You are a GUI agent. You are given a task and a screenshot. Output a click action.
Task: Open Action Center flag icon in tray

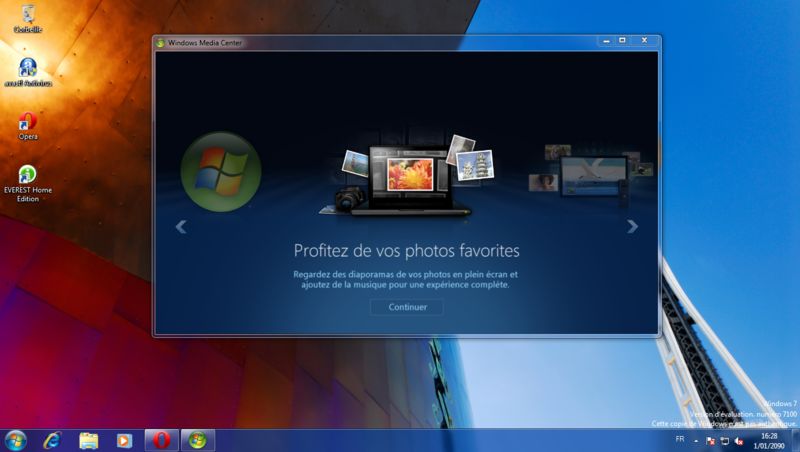coord(710,441)
